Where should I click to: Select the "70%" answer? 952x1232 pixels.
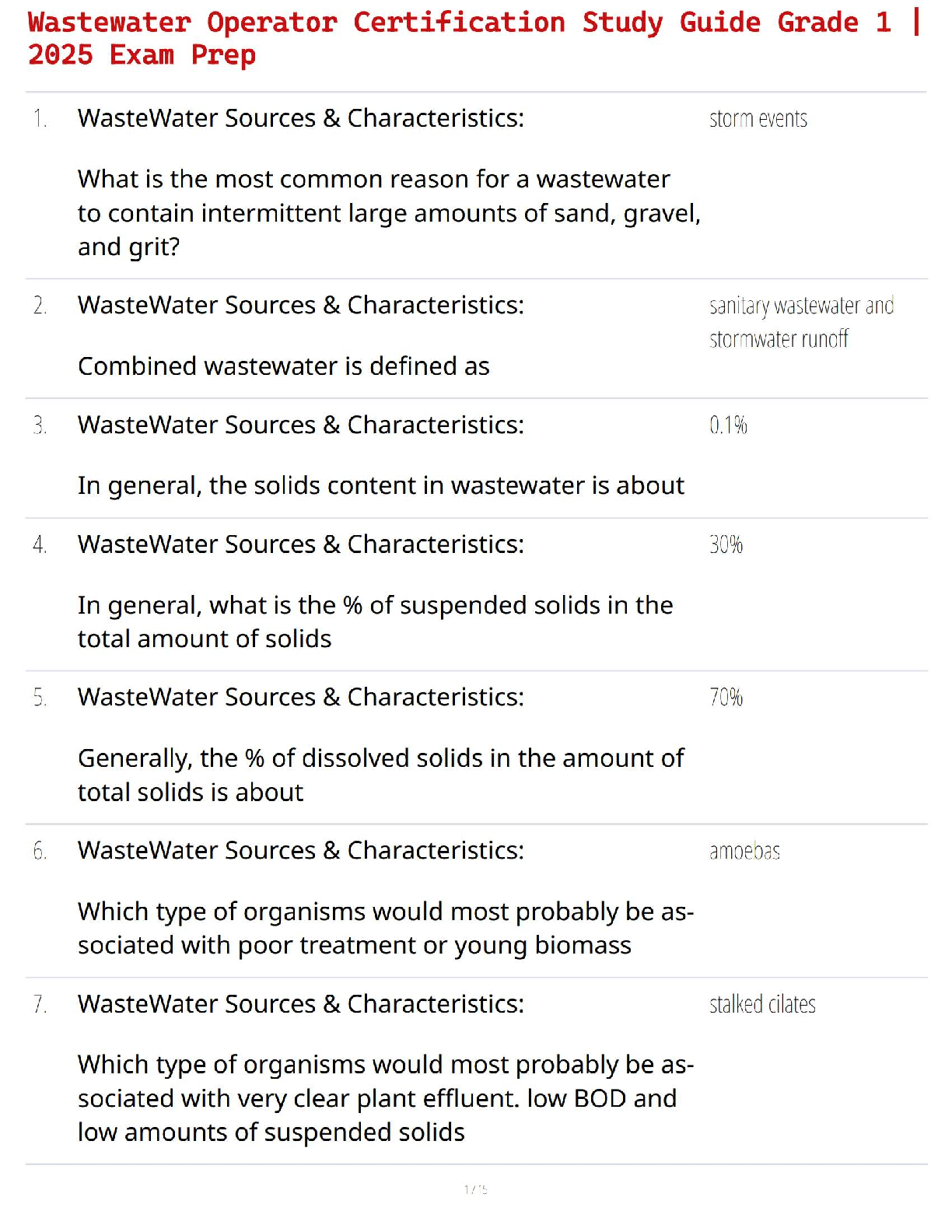726,697
